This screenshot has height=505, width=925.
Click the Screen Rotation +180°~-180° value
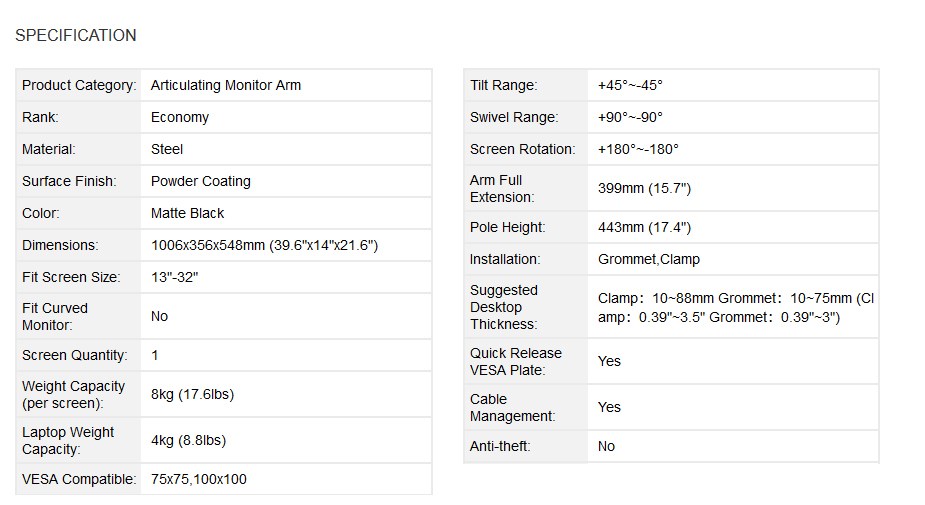pos(638,149)
